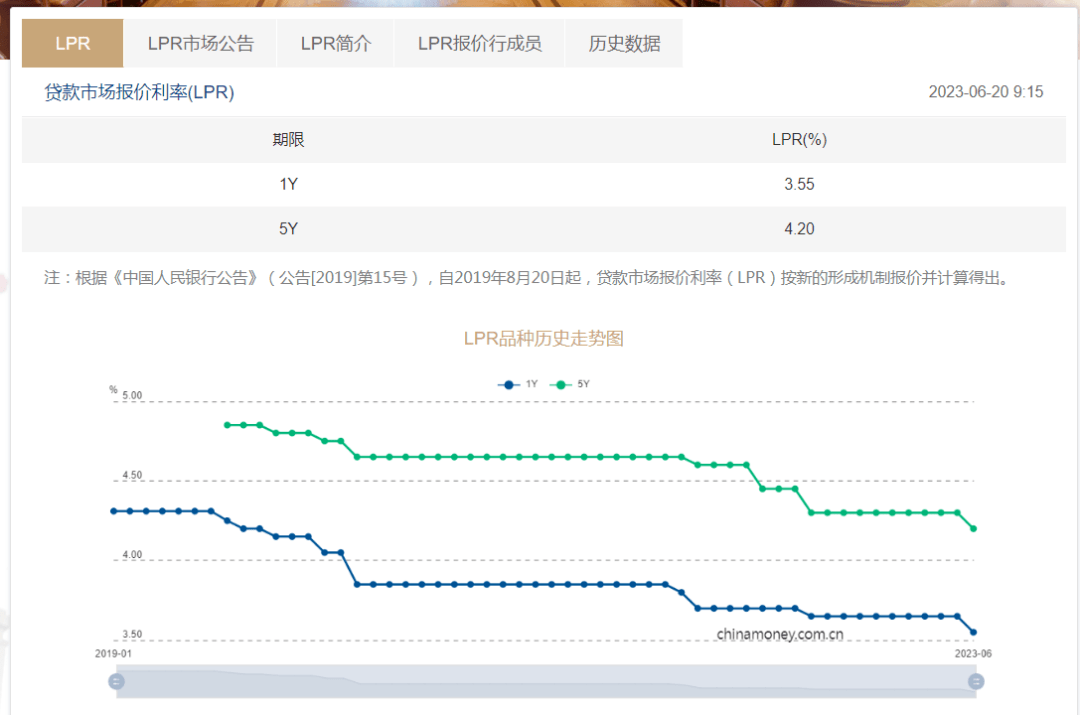Click the green 5Y legend dot icon

pyautogui.click(x=560, y=384)
